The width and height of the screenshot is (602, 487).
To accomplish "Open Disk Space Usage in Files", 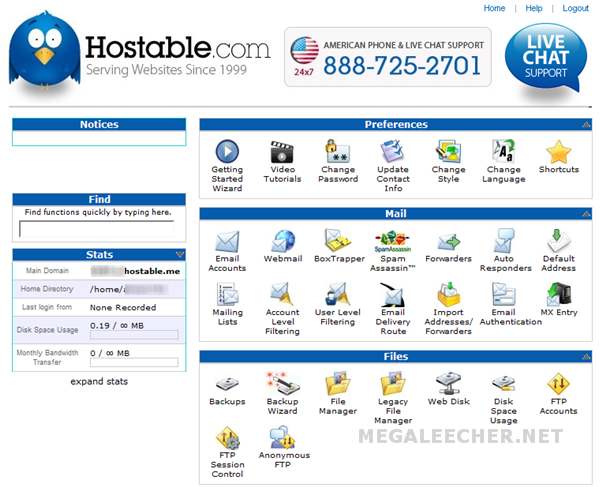I will tap(504, 398).
